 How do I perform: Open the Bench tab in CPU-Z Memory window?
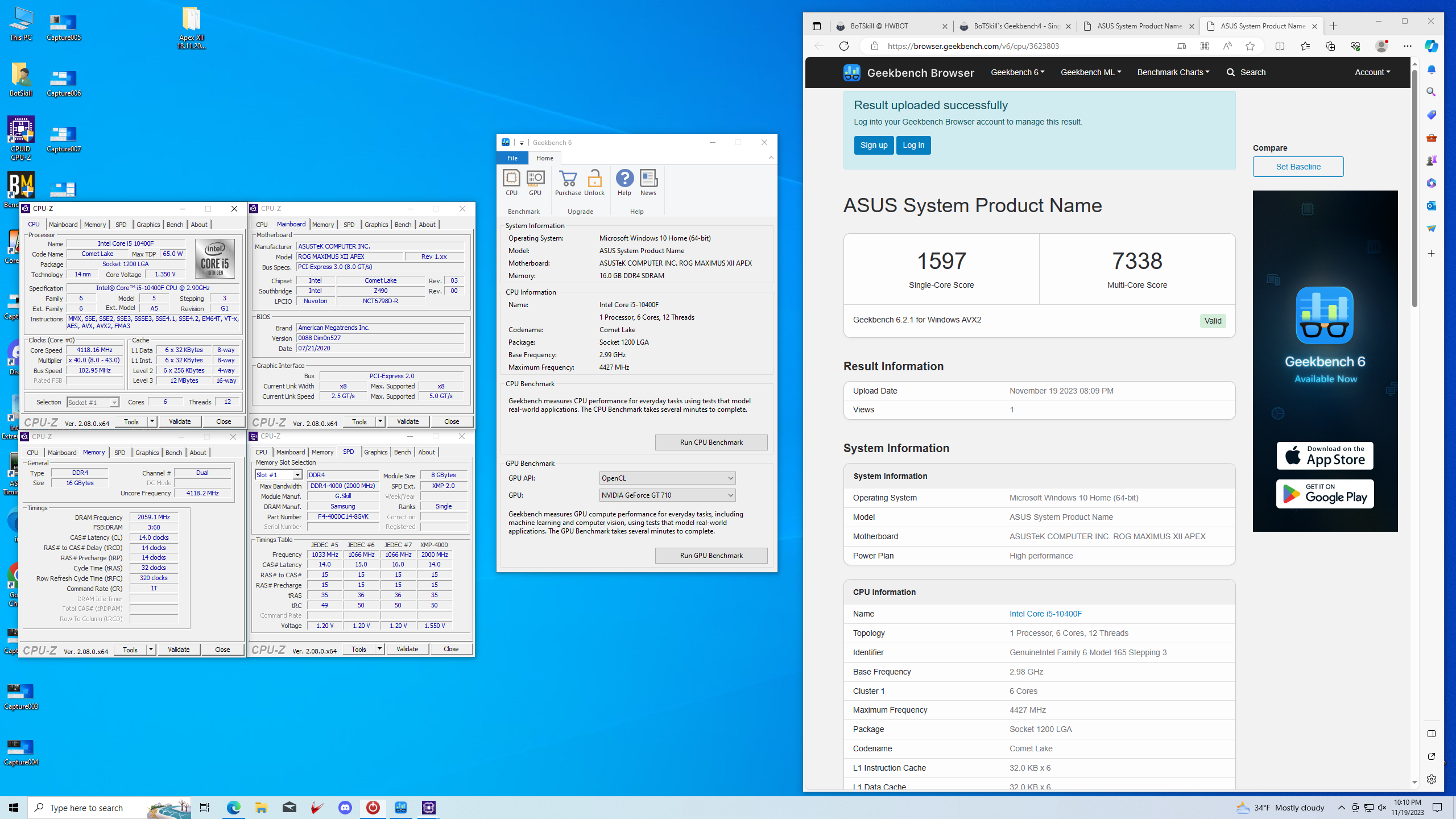click(x=173, y=453)
